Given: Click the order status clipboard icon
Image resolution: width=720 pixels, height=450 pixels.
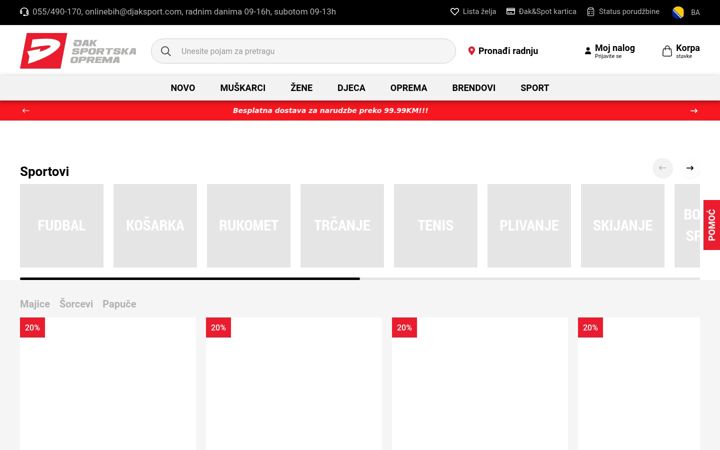Looking at the screenshot, I should point(591,11).
